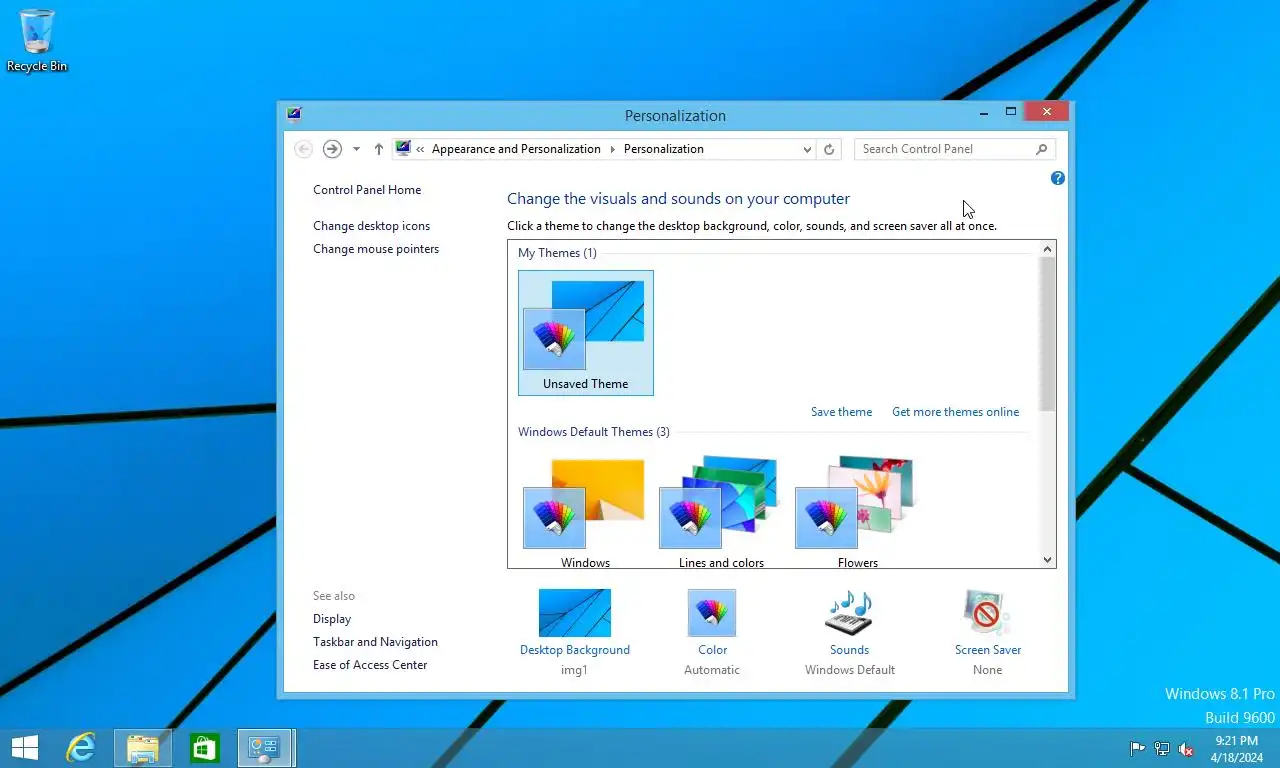Screen dimensions: 1280x768
Task: Open Action Center flag tray icon
Action: [x=1137, y=748]
